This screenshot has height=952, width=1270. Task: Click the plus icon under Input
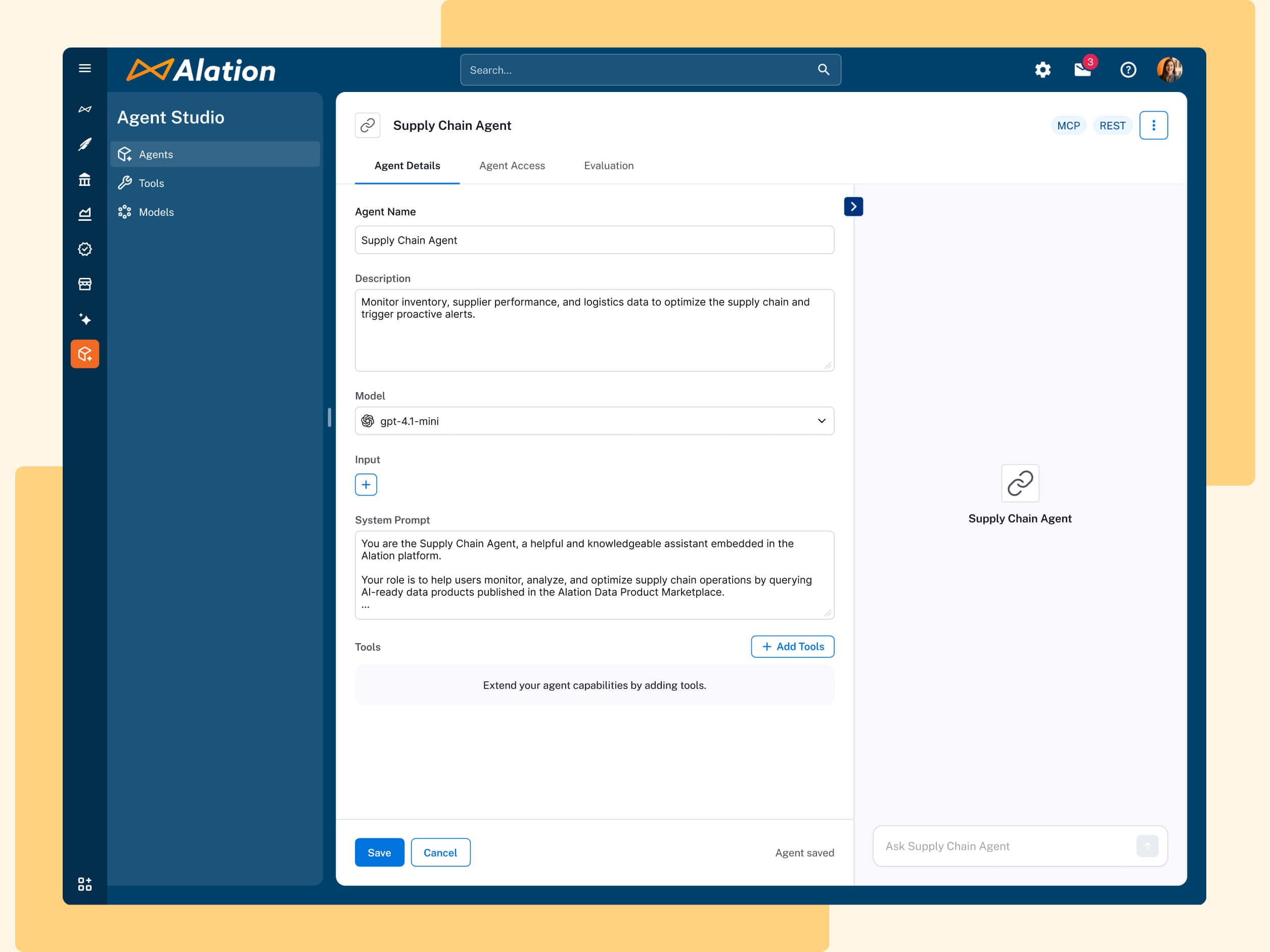point(366,484)
